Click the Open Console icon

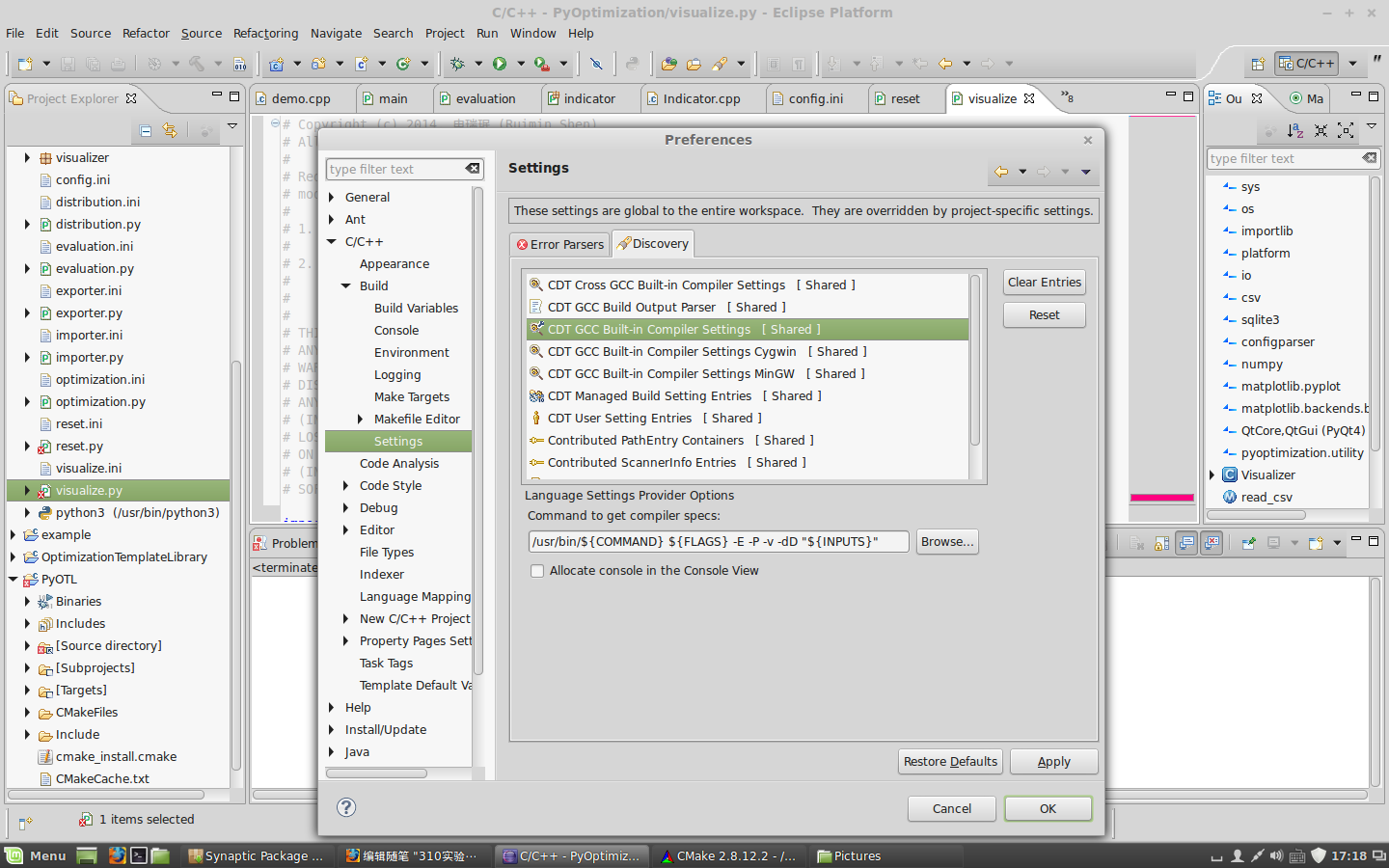(x=1316, y=543)
